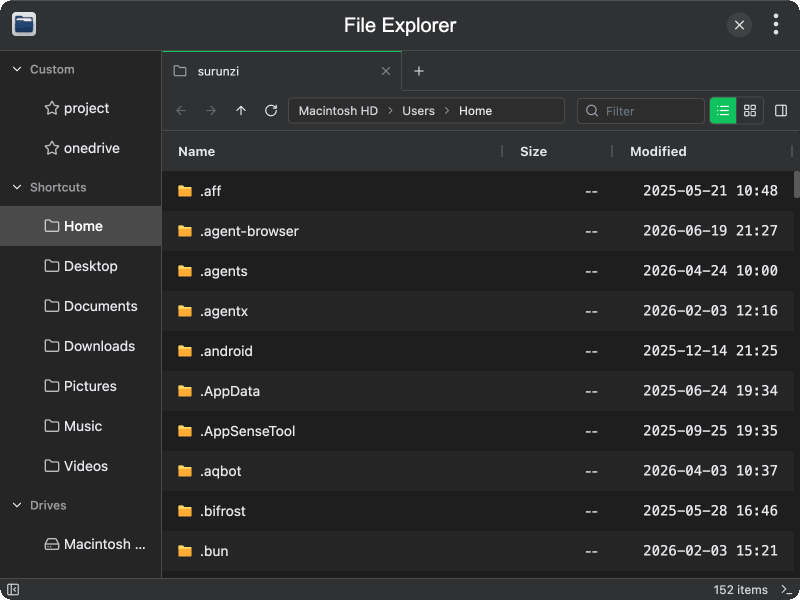Focus the Filter search field
The width and height of the screenshot is (800, 600).
tap(641, 111)
